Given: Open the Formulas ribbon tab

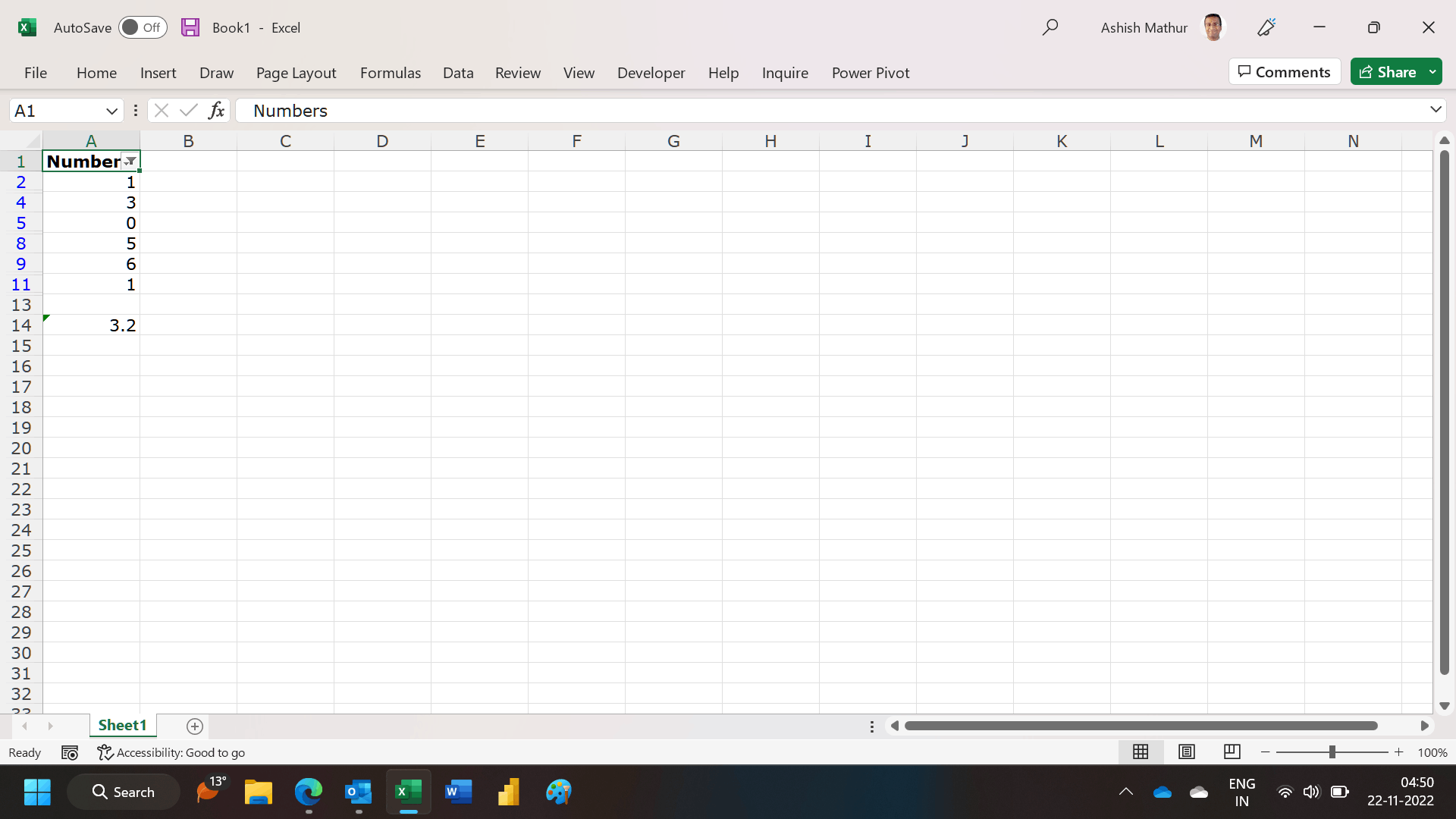Looking at the screenshot, I should (390, 73).
